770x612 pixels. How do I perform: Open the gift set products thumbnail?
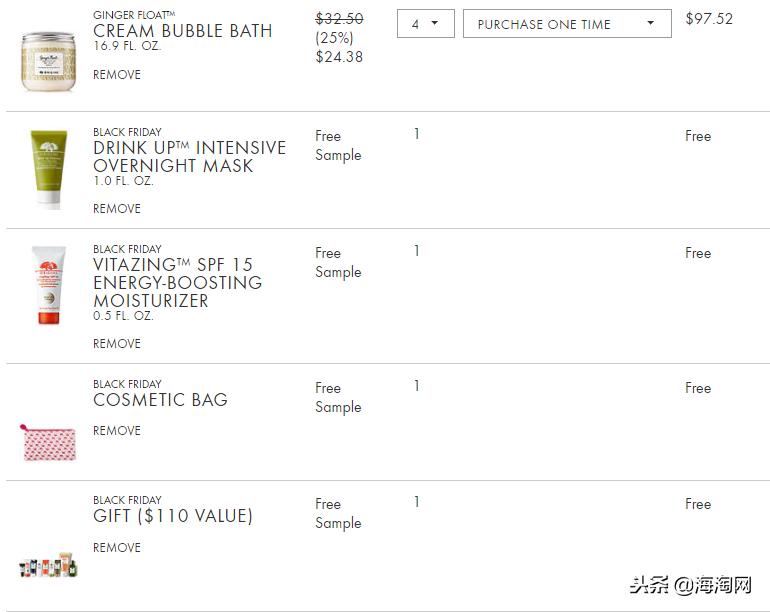point(49,566)
